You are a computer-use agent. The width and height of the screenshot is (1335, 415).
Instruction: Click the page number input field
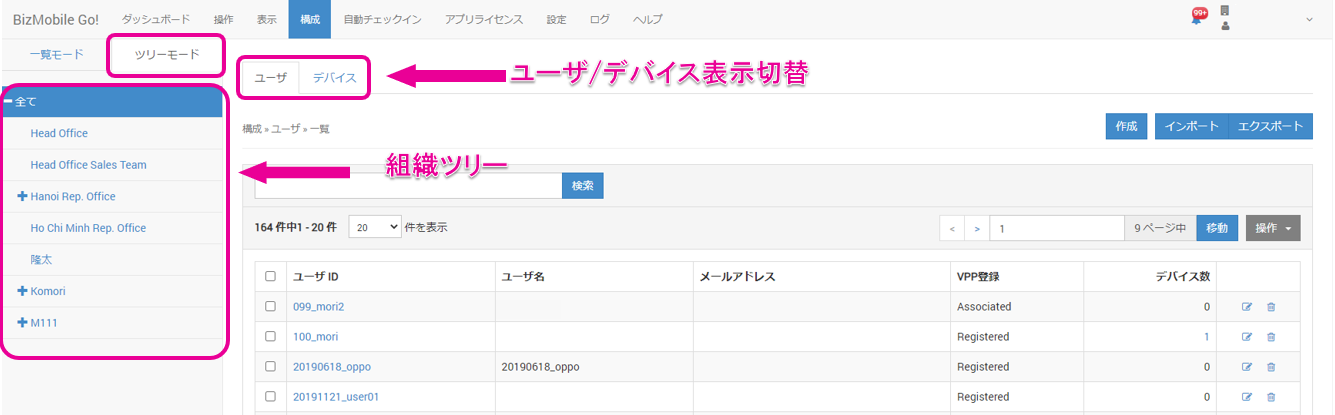pos(1056,228)
